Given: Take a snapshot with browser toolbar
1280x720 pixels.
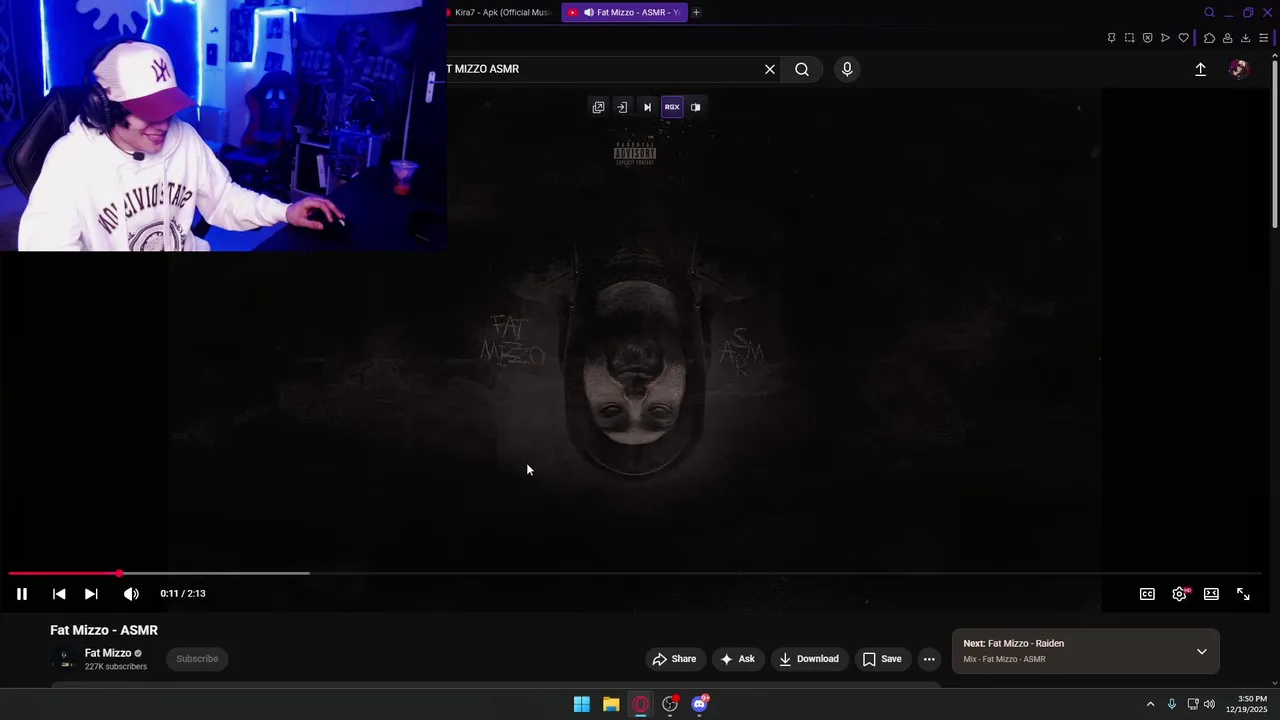Looking at the screenshot, I should [1129, 38].
